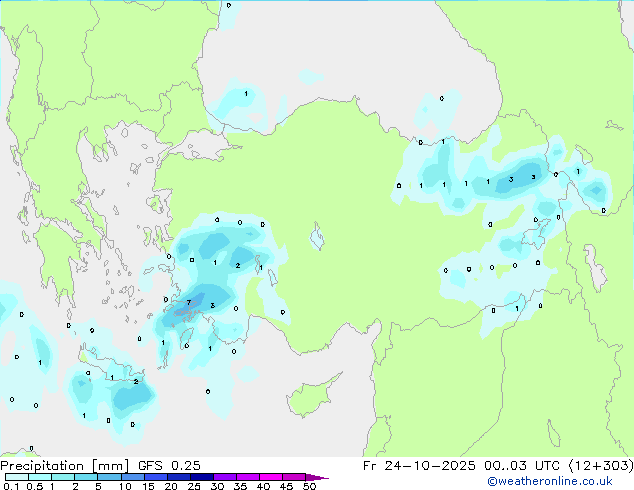Click legend label '0.1'
The width and height of the screenshot is (634, 490).
(11, 486)
